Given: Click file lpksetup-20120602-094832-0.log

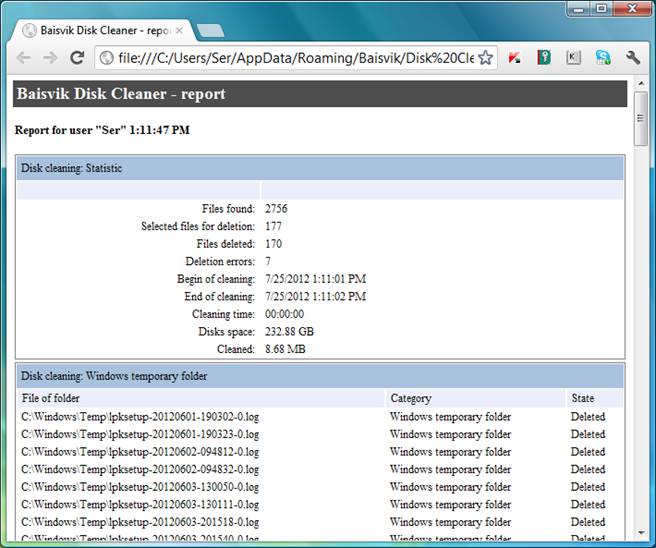Looking at the screenshot, I should click(140, 470).
